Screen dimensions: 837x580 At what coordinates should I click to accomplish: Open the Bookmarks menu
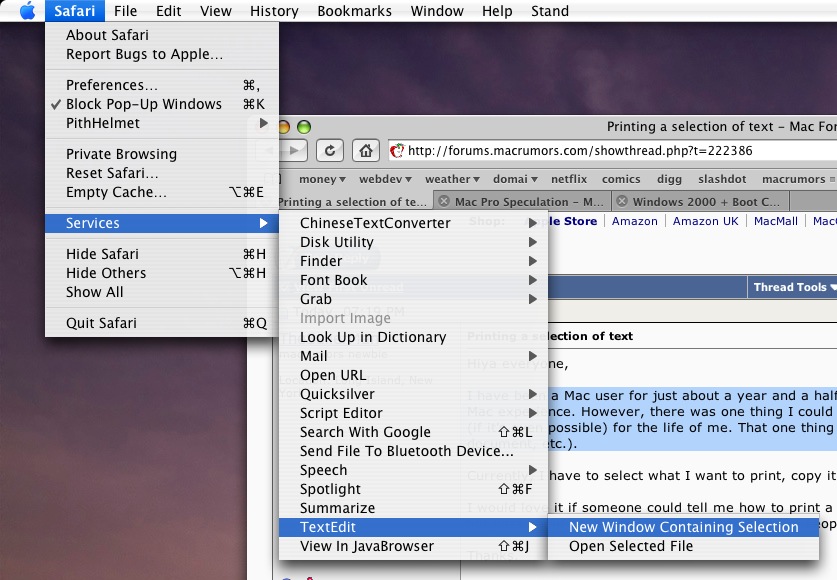point(354,11)
